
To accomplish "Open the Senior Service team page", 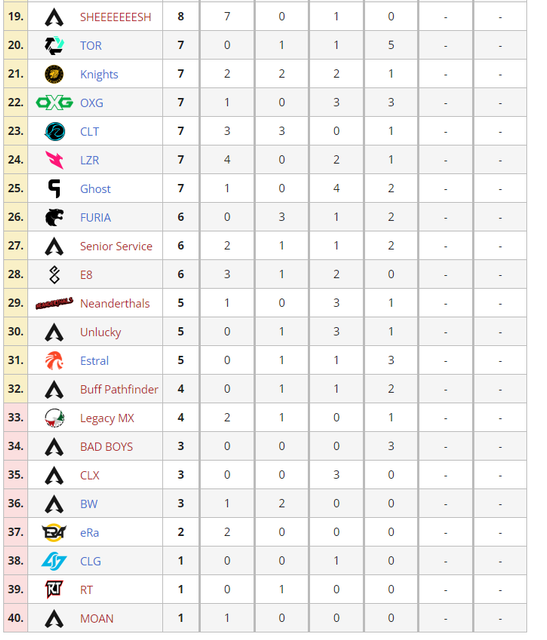I will [x=116, y=246].
